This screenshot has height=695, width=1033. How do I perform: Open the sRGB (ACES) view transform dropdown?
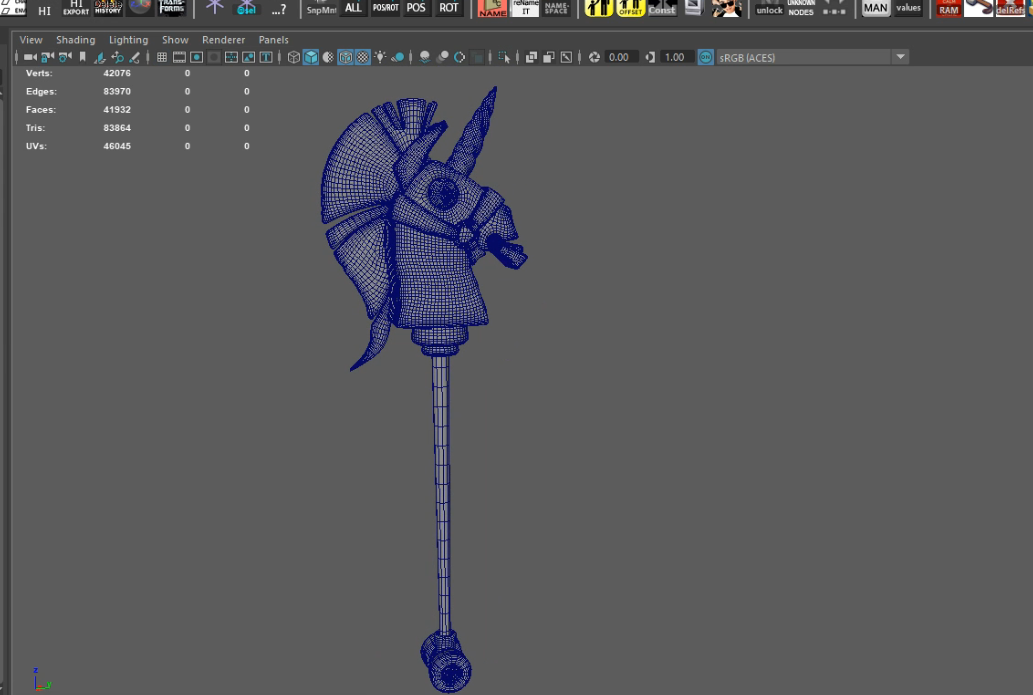[800, 57]
